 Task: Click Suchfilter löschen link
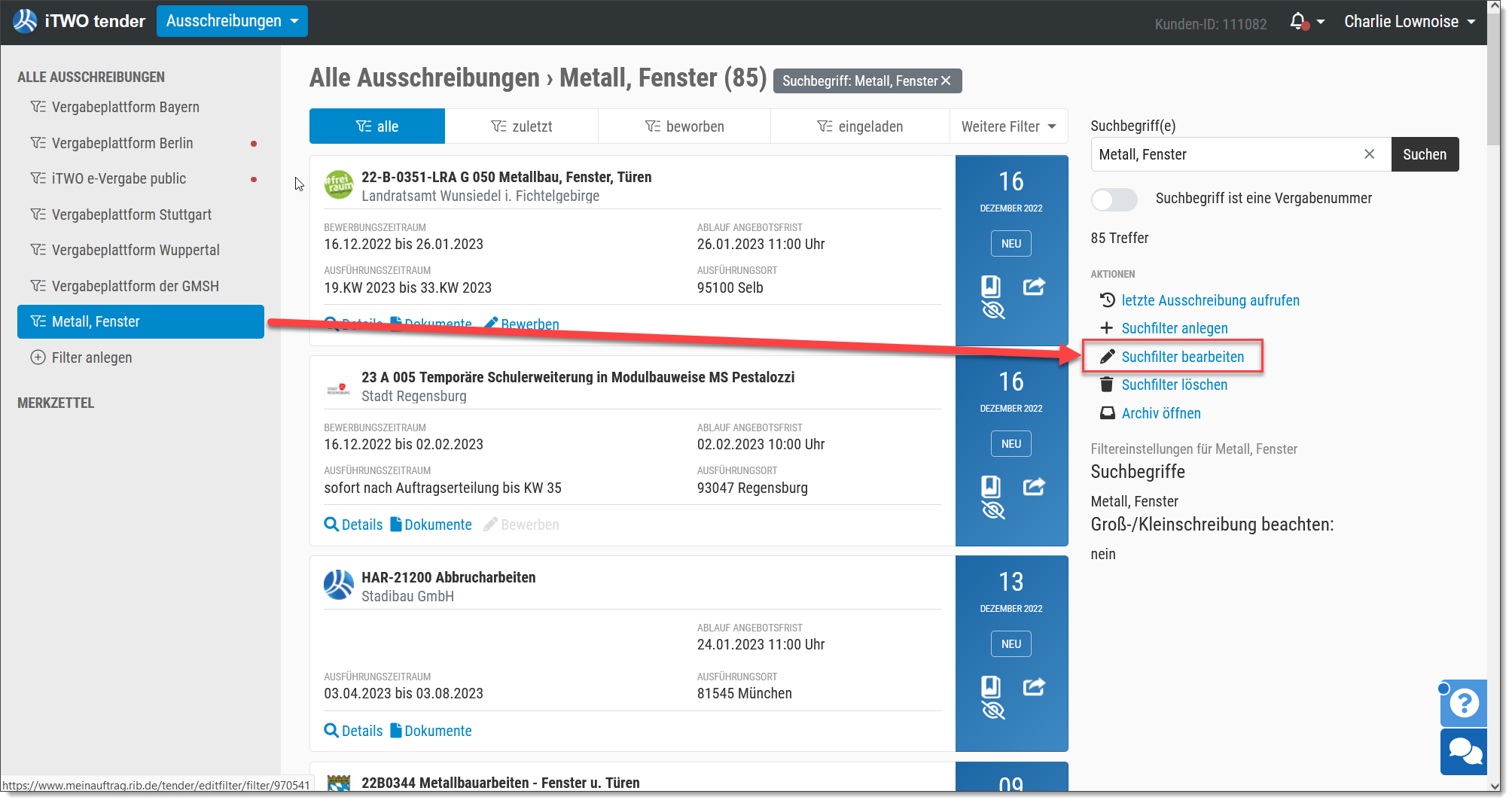point(1174,385)
